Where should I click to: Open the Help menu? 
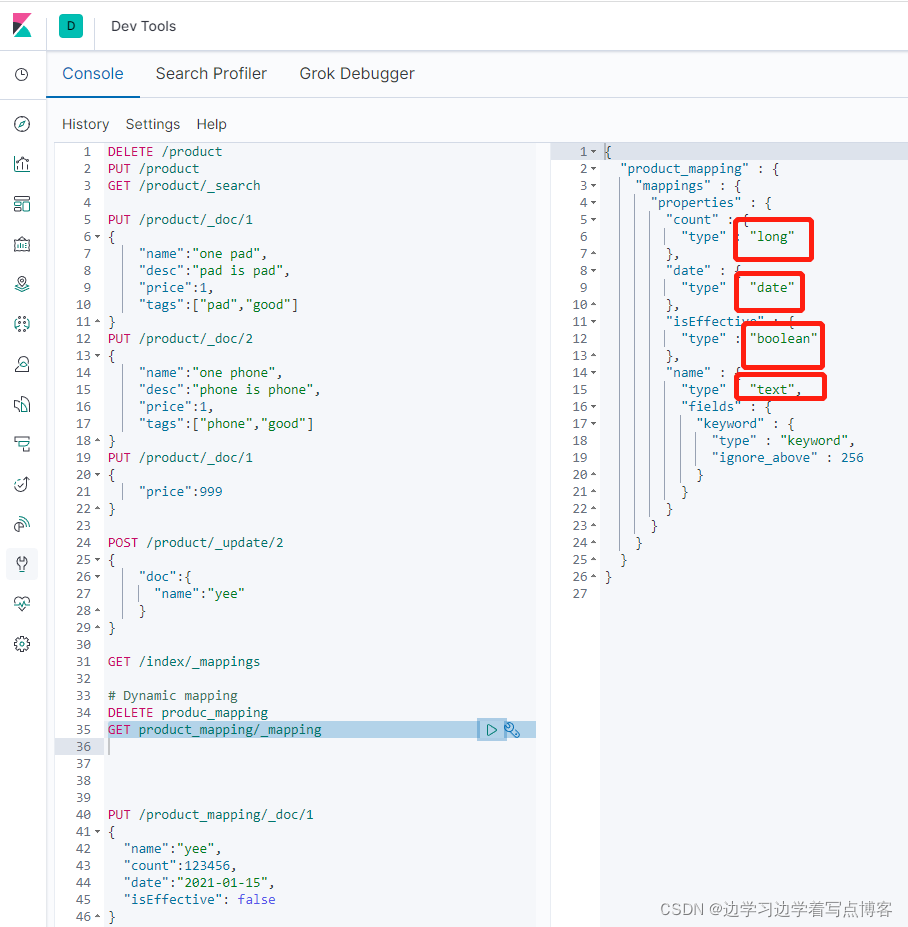click(x=211, y=124)
